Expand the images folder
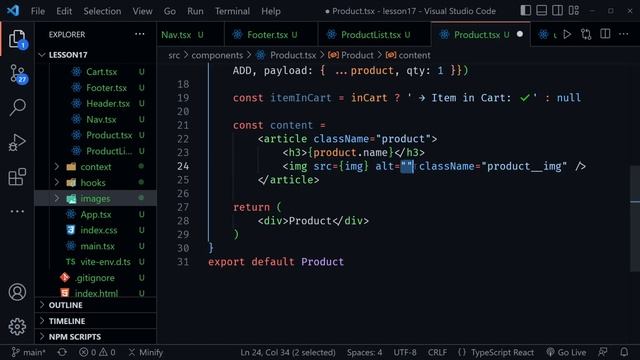The height and width of the screenshot is (360, 640). 96,199
